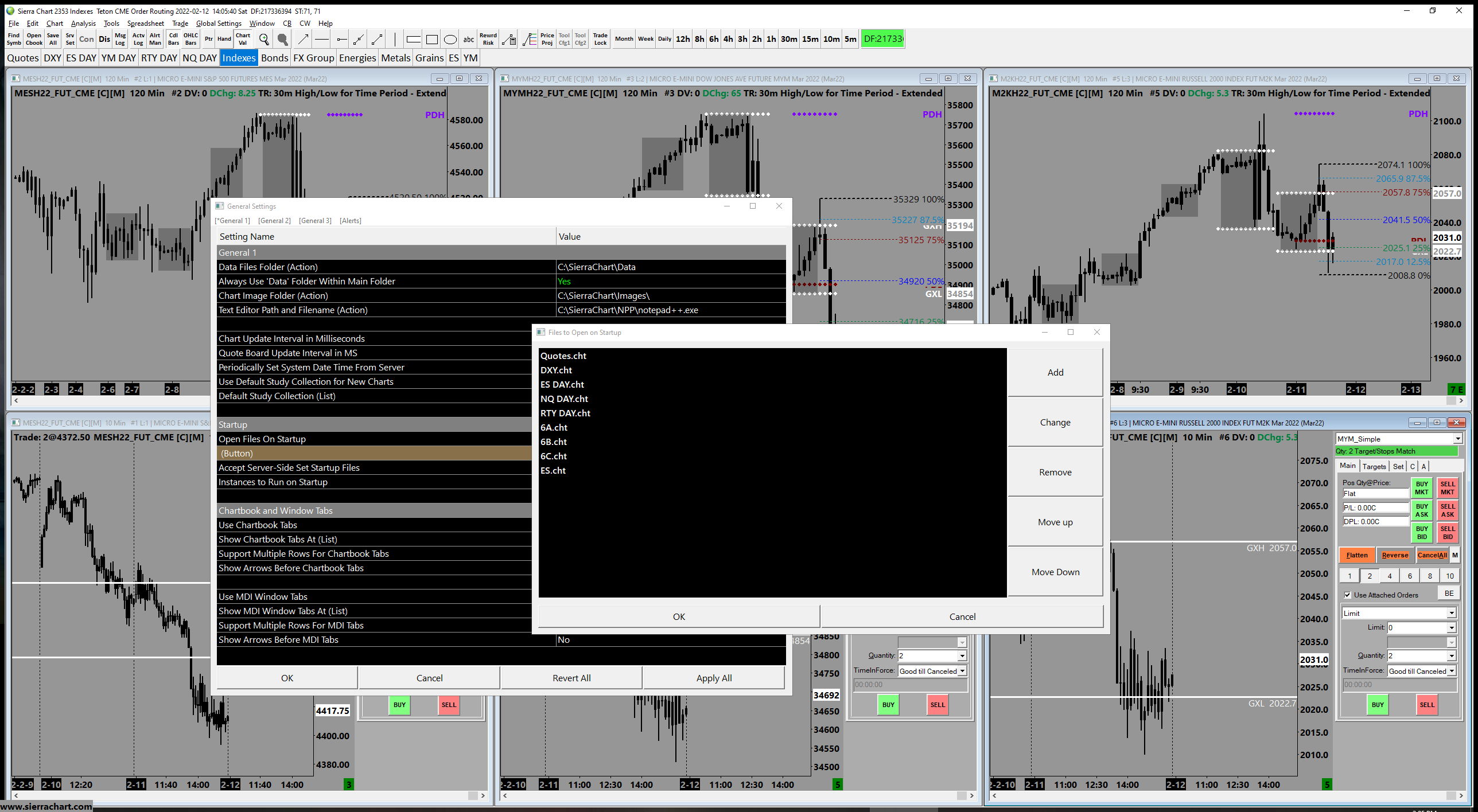The height and width of the screenshot is (812, 1478).
Task: Toggle the Trade Lock button
Action: coord(600,39)
